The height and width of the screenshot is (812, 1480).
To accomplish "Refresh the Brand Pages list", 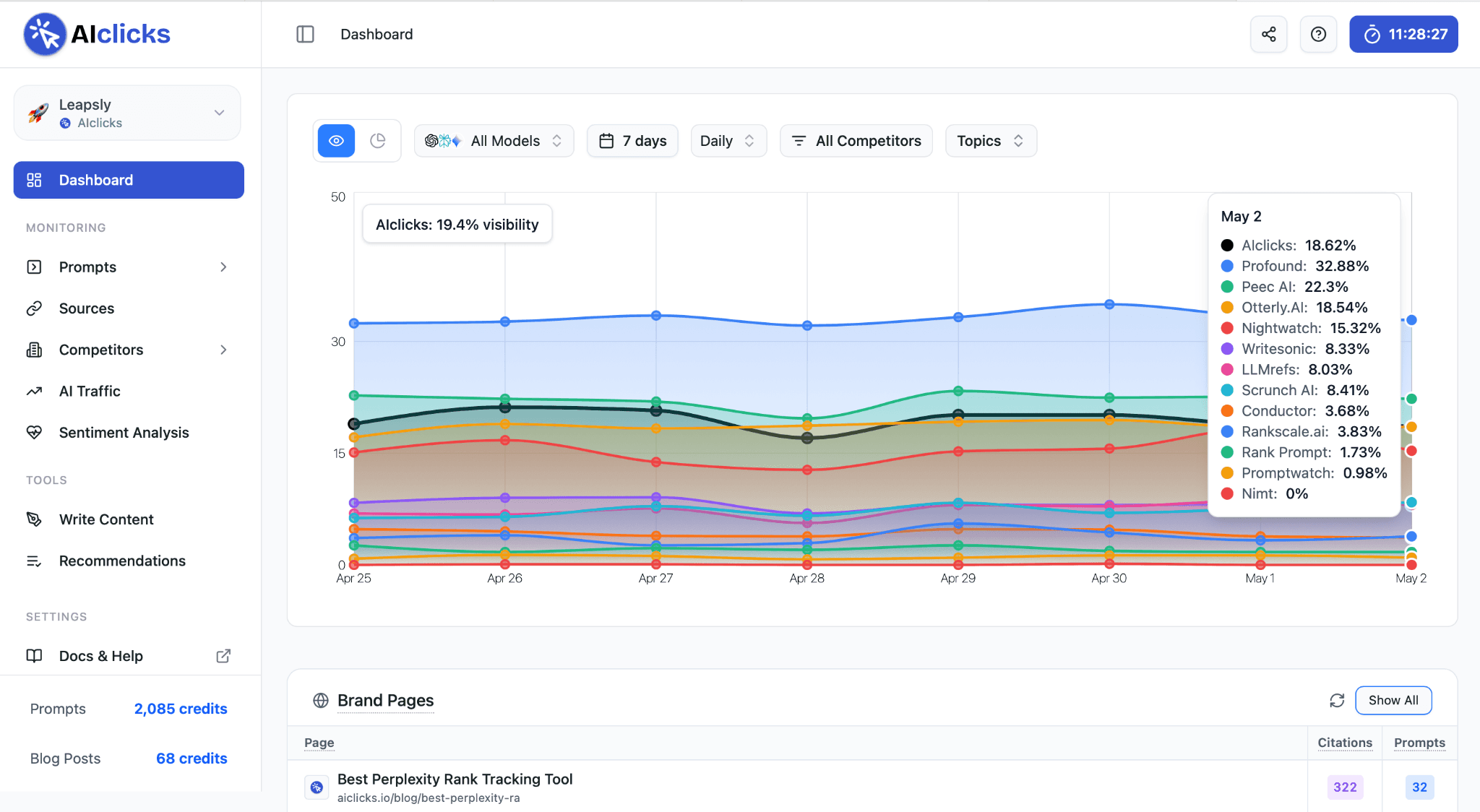I will click(1337, 700).
